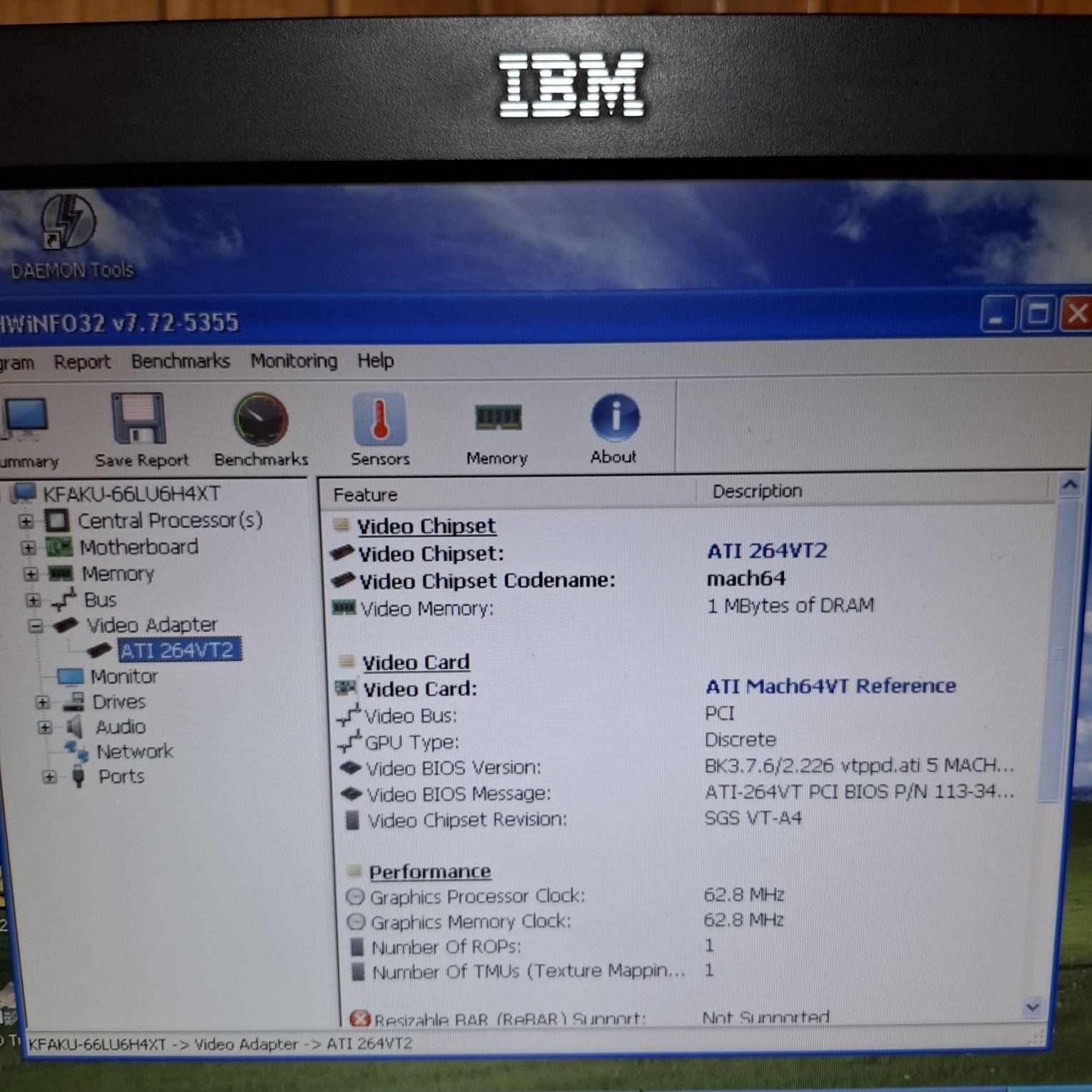Select the Memory tree node icon

(x=60, y=574)
